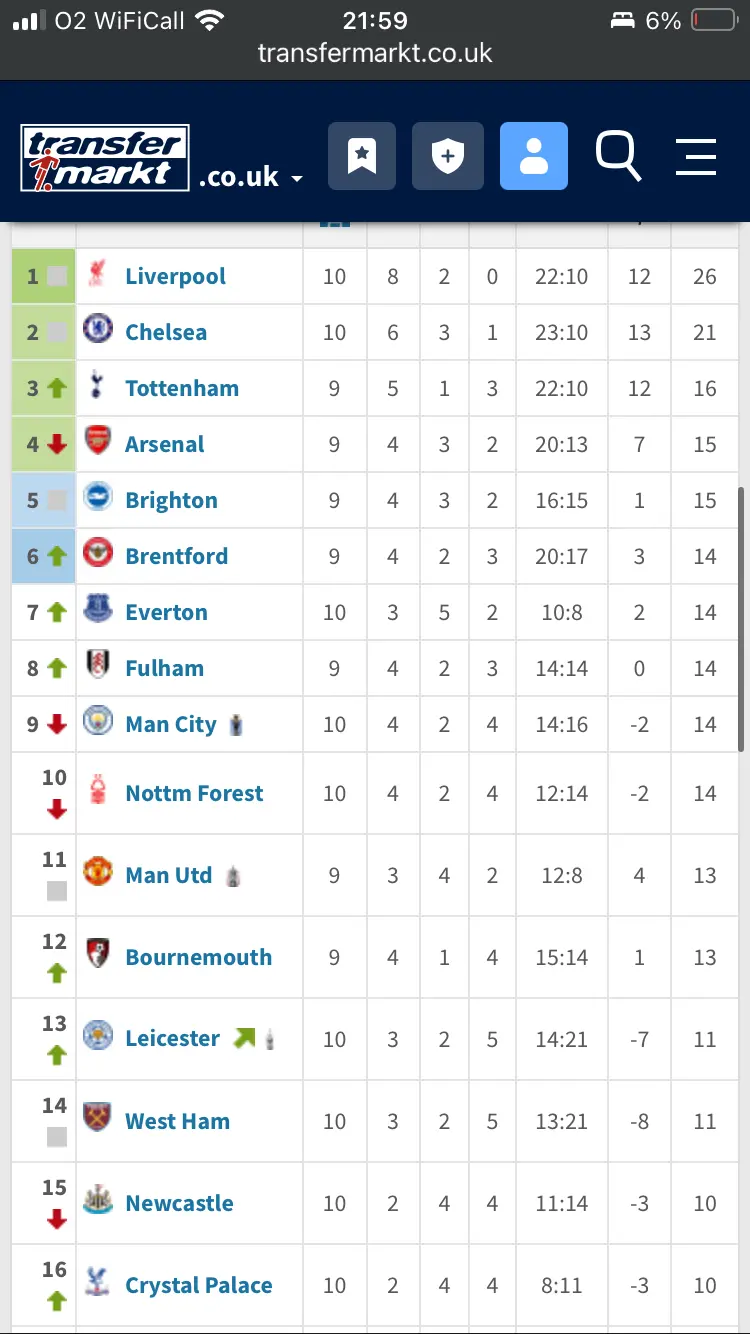Open the Tottenham team link

(x=182, y=388)
